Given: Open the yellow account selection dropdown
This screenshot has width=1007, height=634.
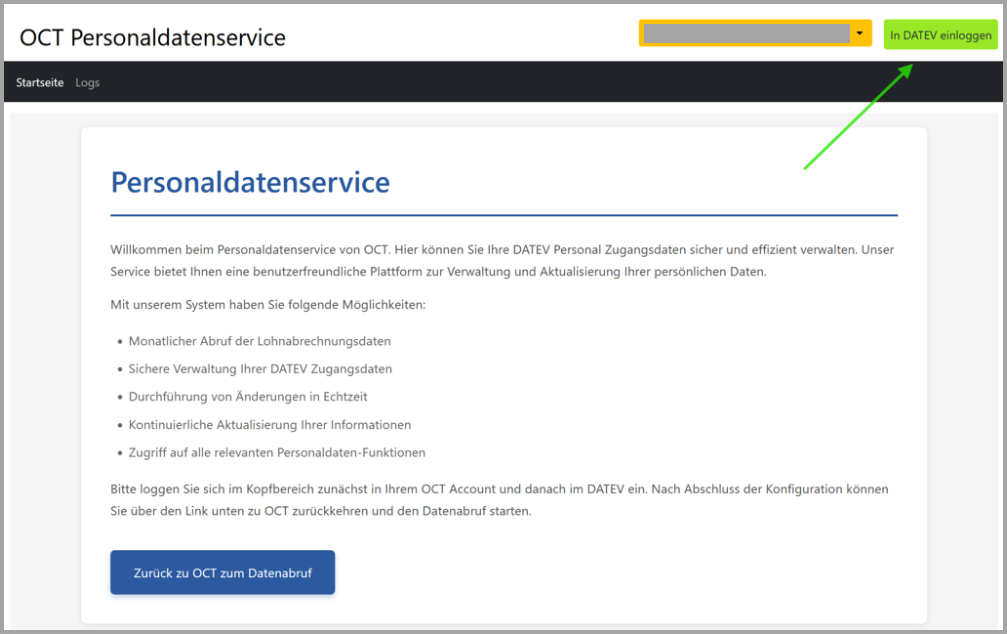Looking at the screenshot, I should pyautogui.click(x=755, y=33).
